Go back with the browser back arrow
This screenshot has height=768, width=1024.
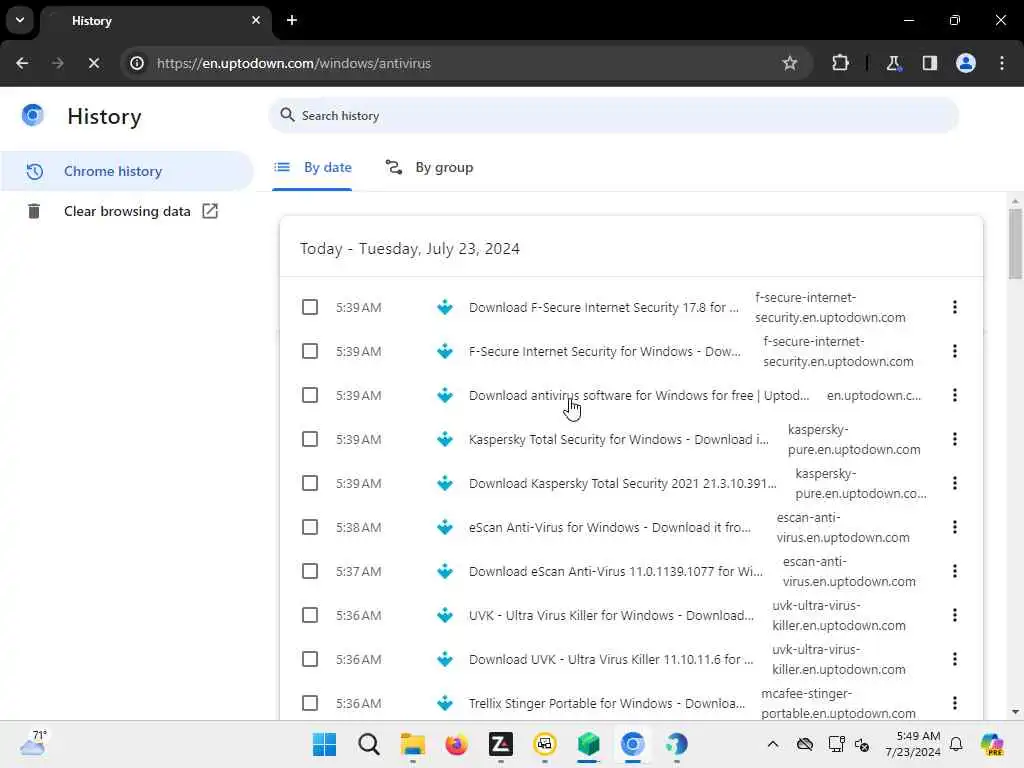tap(22, 63)
